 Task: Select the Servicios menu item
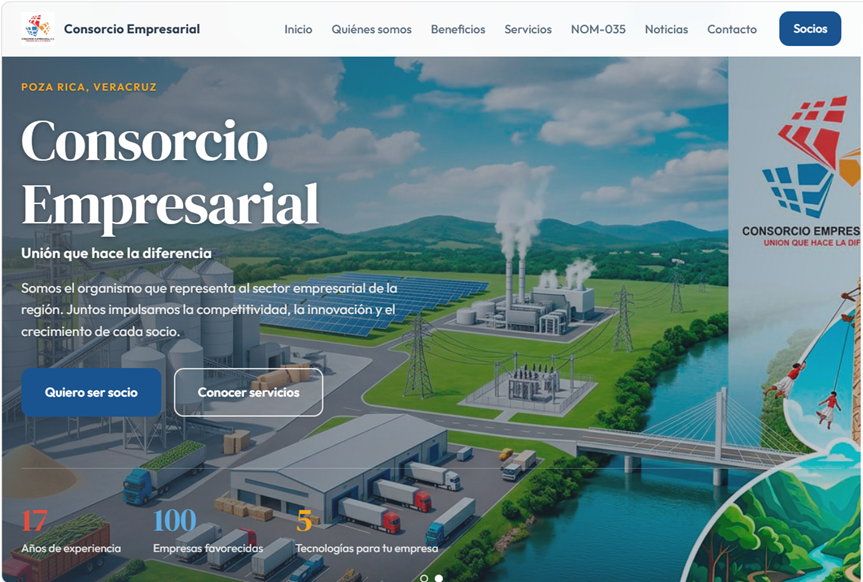click(x=528, y=29)
